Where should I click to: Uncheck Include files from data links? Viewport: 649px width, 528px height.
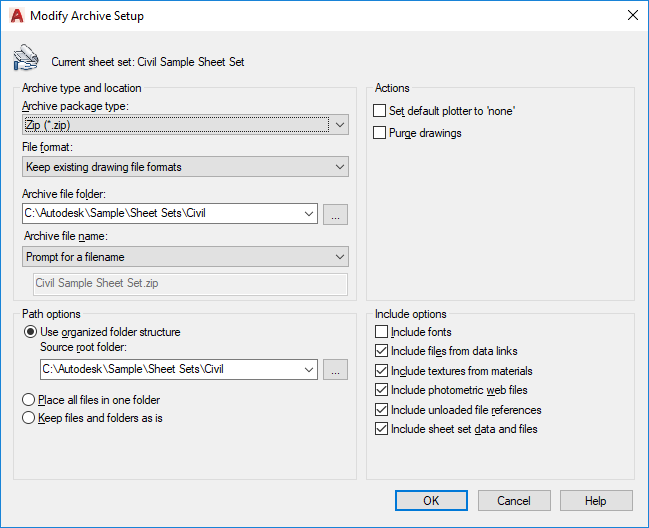(380, 351)
